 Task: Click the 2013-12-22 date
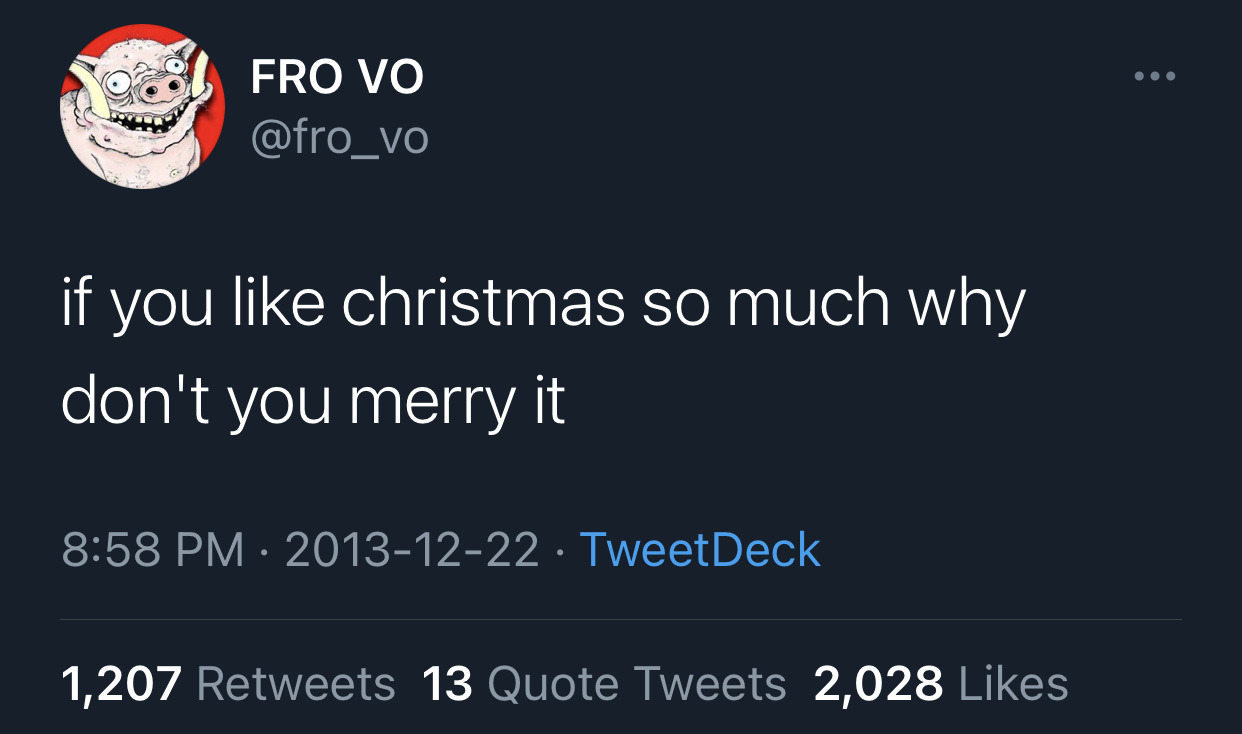point(412,549)
